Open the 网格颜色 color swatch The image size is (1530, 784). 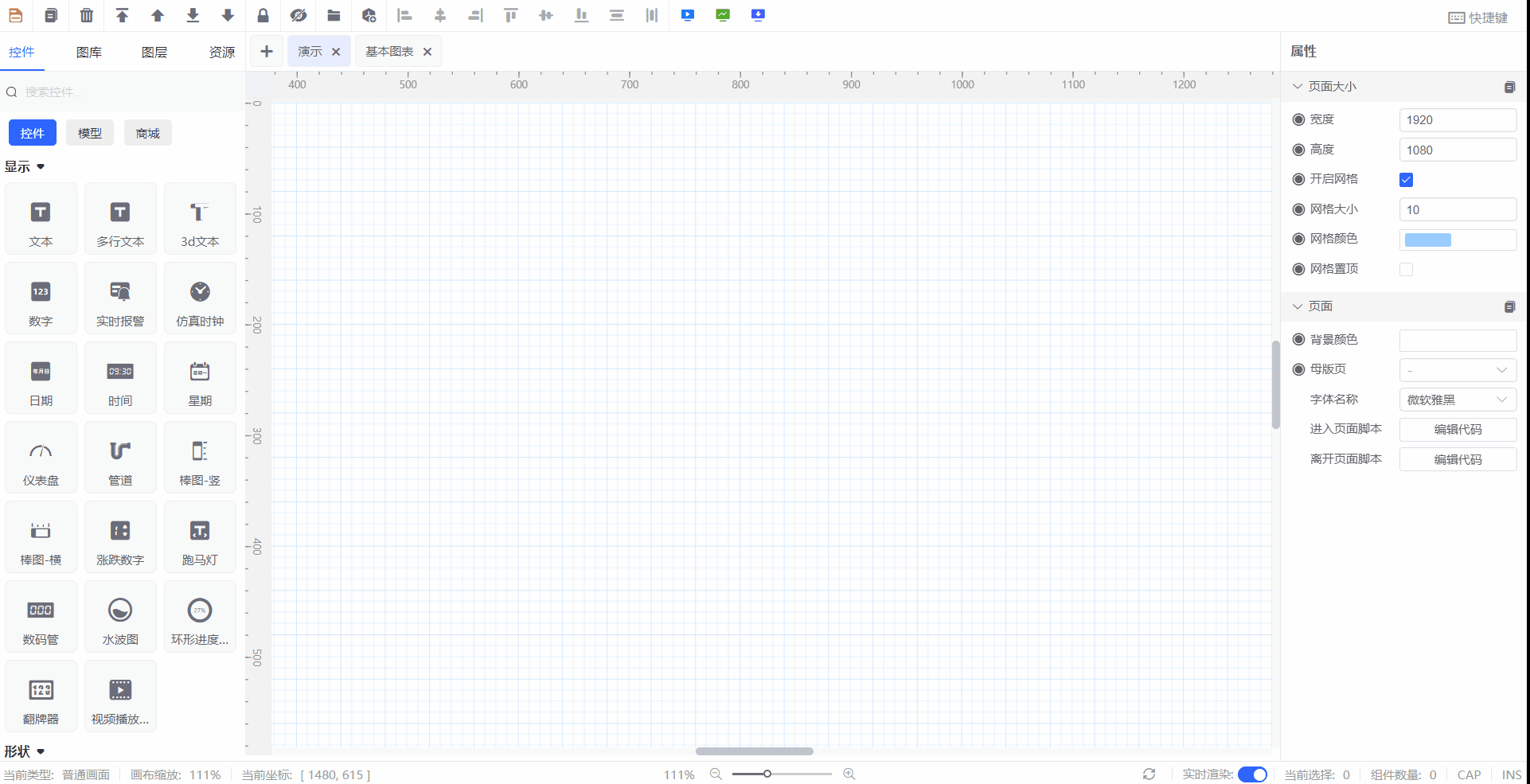pos(1428,240)
